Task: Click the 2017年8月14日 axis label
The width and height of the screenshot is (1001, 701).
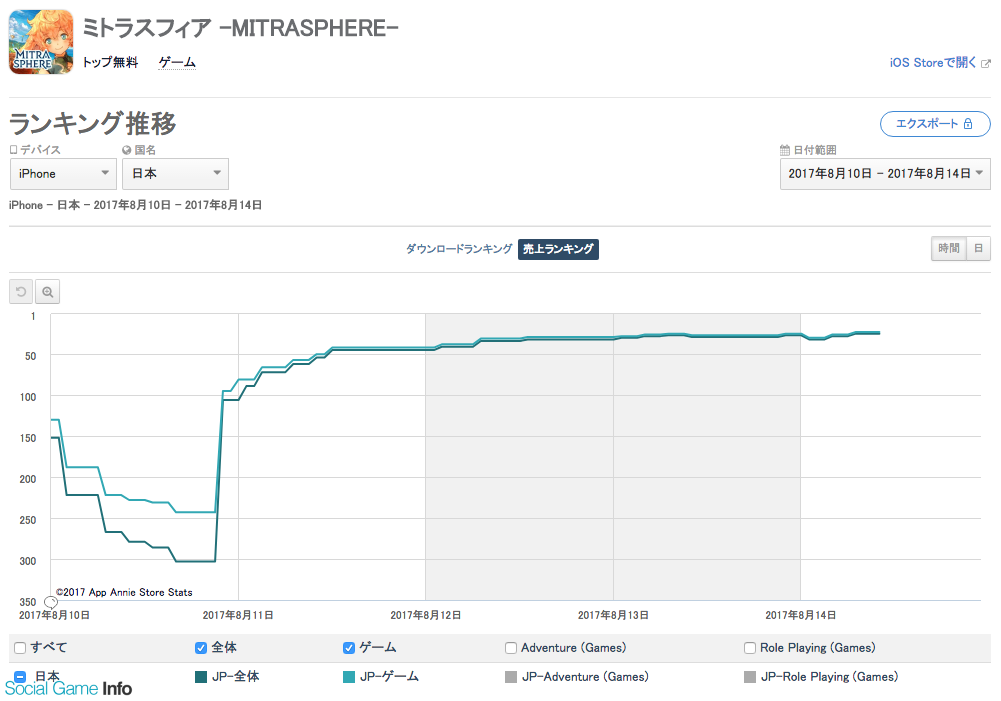Action: pos(801,615)
